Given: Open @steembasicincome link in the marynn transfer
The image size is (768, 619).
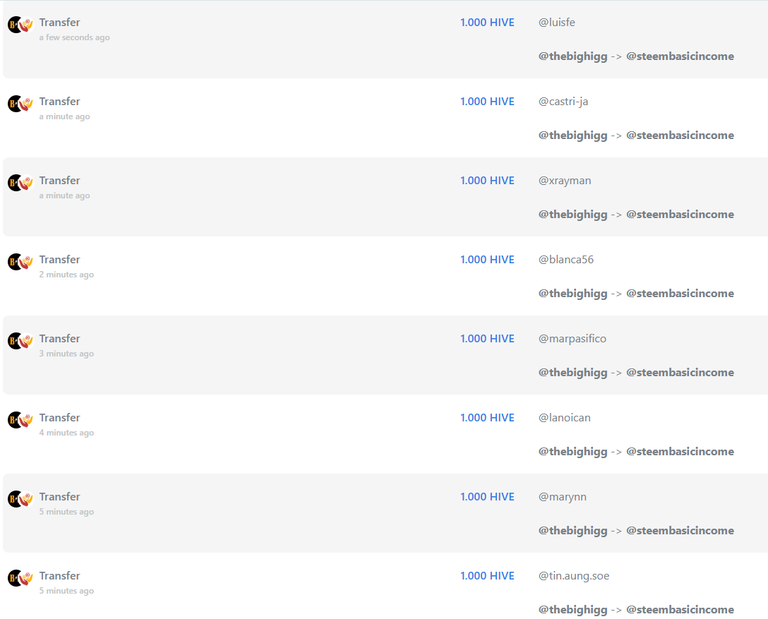Looking at the screenshot, I should click(x=680, y=531).
